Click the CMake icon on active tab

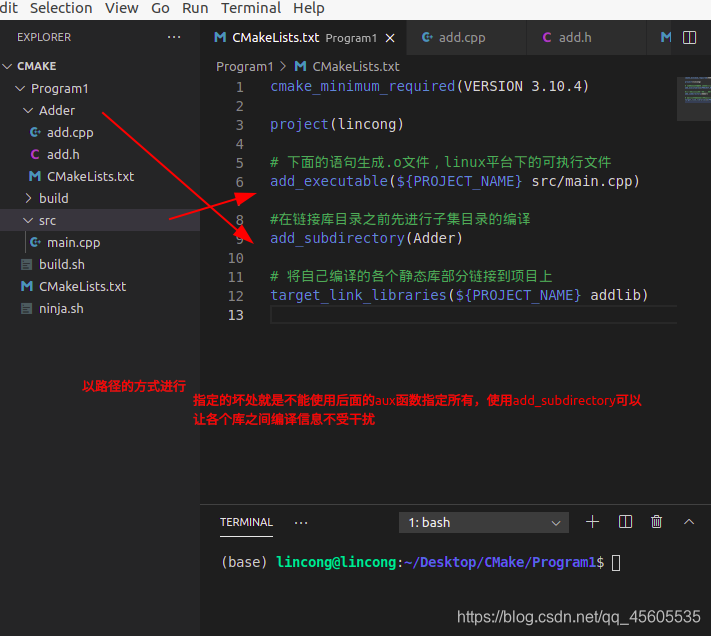(x=220, y=37)
